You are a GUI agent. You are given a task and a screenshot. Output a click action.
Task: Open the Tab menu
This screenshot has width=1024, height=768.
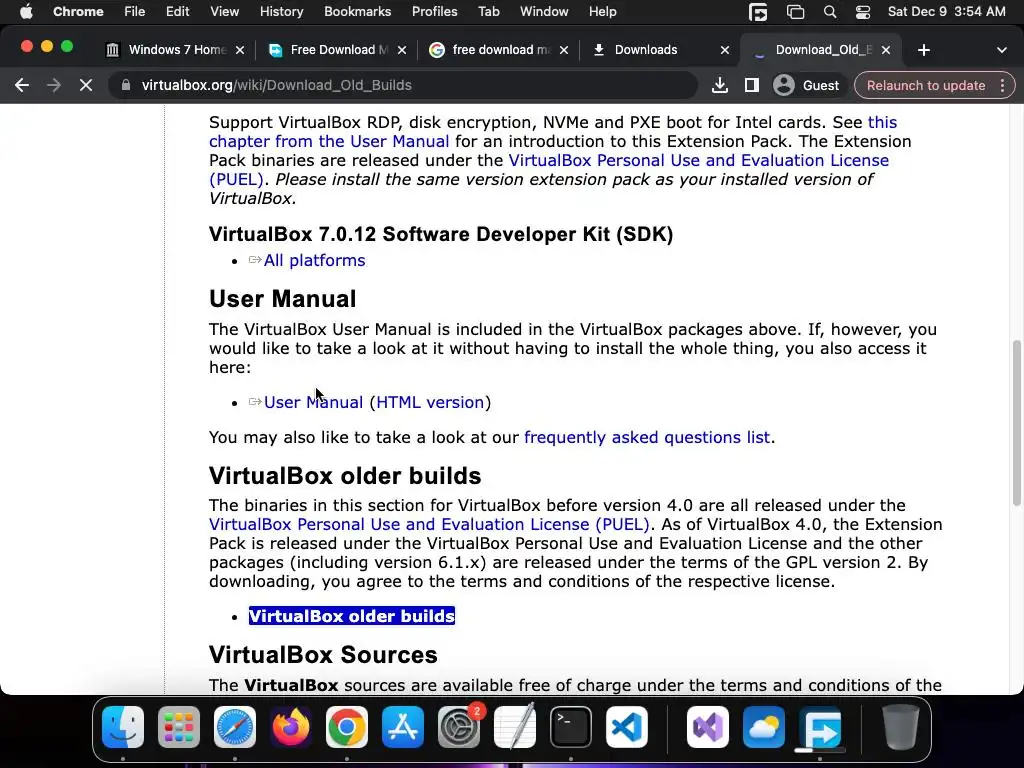(488, 12)
